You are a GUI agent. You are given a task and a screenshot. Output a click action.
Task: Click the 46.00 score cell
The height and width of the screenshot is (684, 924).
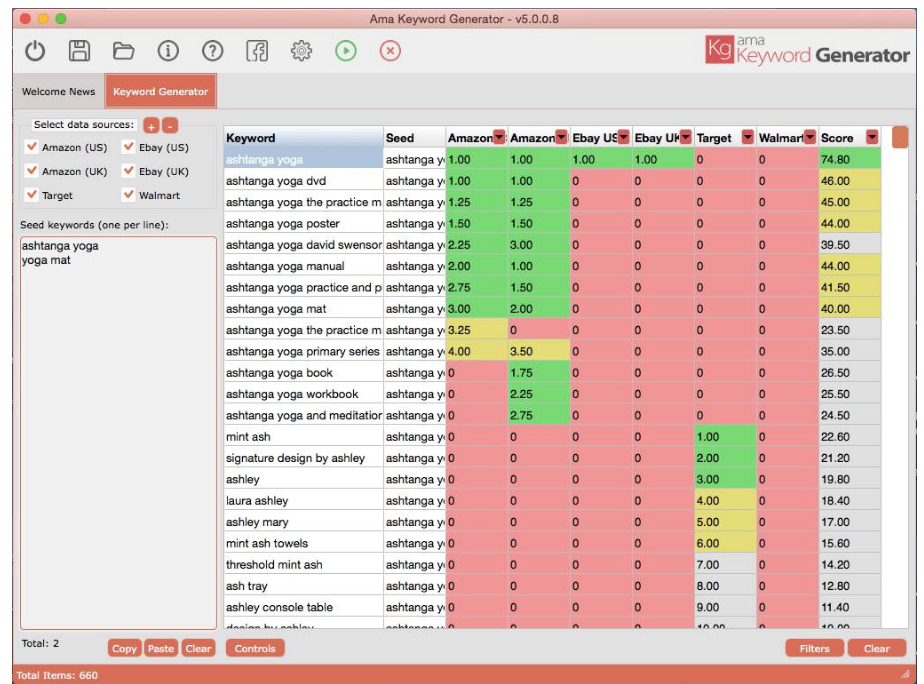(x=850, y=181)
